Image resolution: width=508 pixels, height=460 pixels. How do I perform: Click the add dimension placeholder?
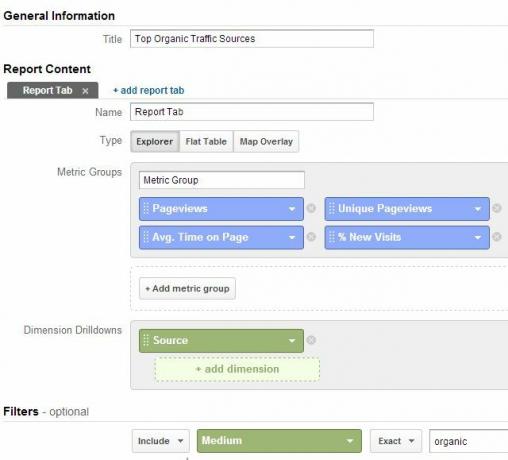point(237,369)
